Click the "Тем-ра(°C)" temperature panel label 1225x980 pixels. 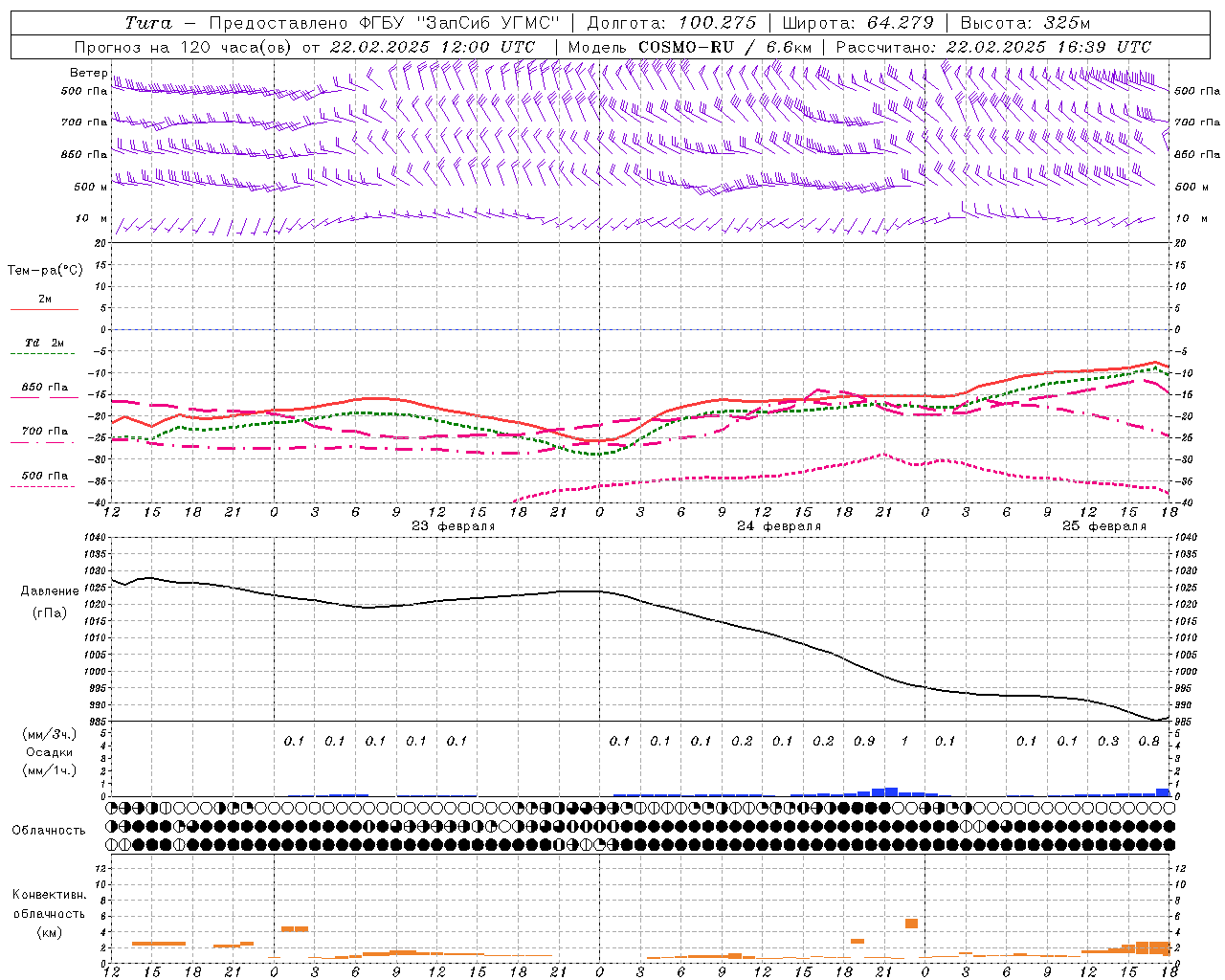click(45, 271)
